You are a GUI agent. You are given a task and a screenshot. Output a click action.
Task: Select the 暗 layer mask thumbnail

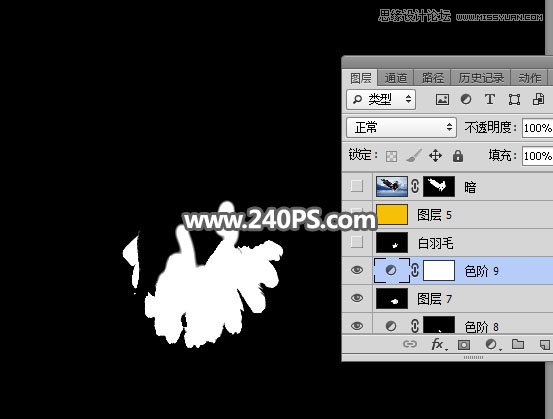click(439, 186)
